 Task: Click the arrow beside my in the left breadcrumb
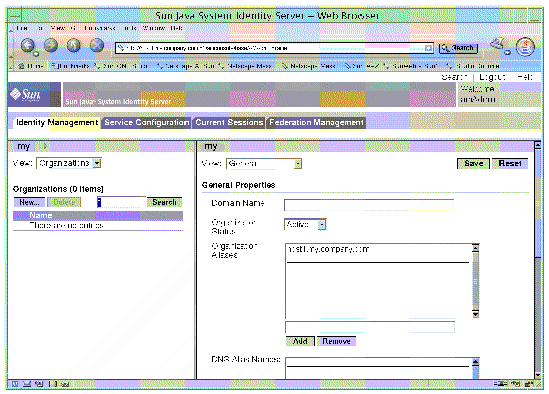click(x=45, y=146)
